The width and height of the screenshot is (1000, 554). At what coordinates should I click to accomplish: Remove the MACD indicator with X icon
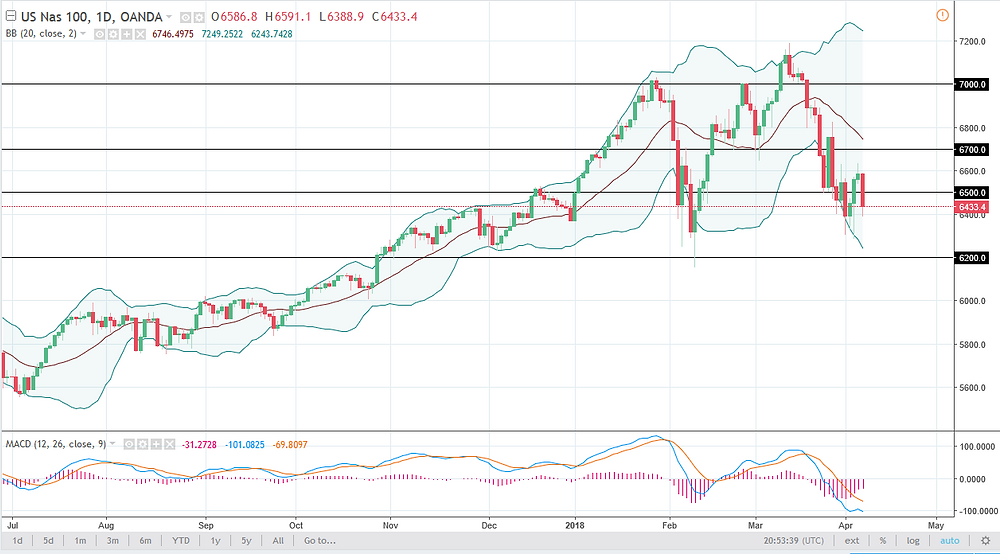coord(169,444)
